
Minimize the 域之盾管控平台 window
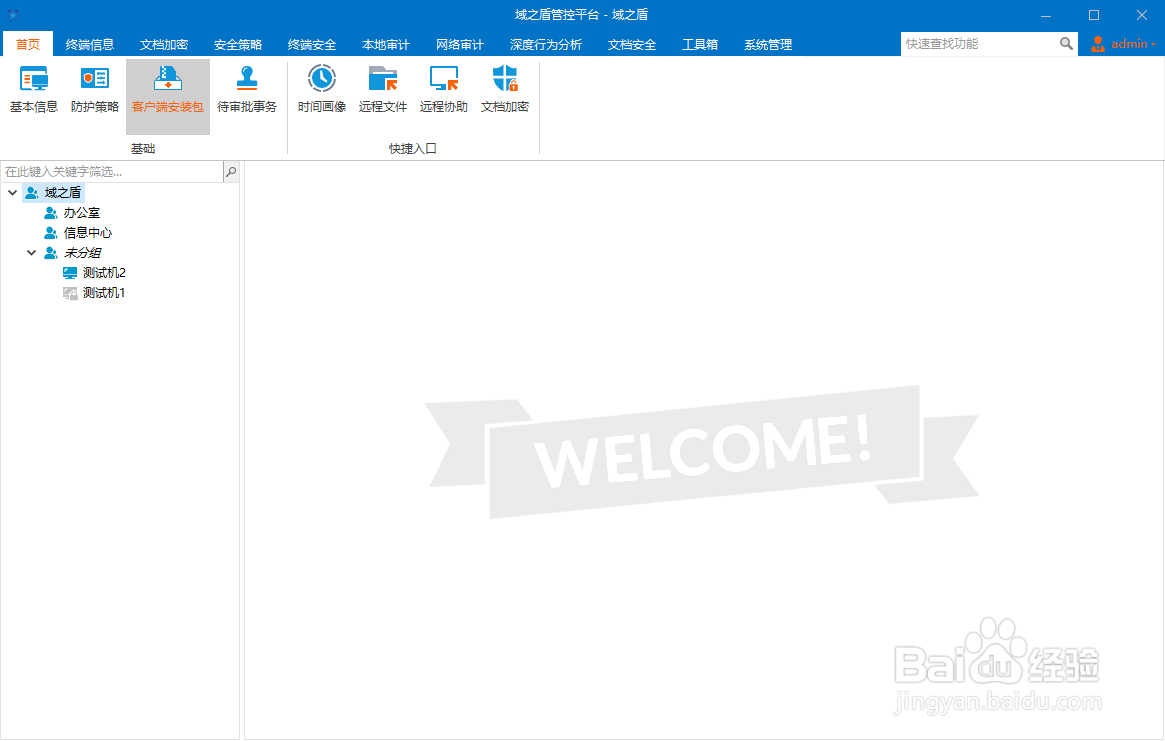coord(1046,15)
